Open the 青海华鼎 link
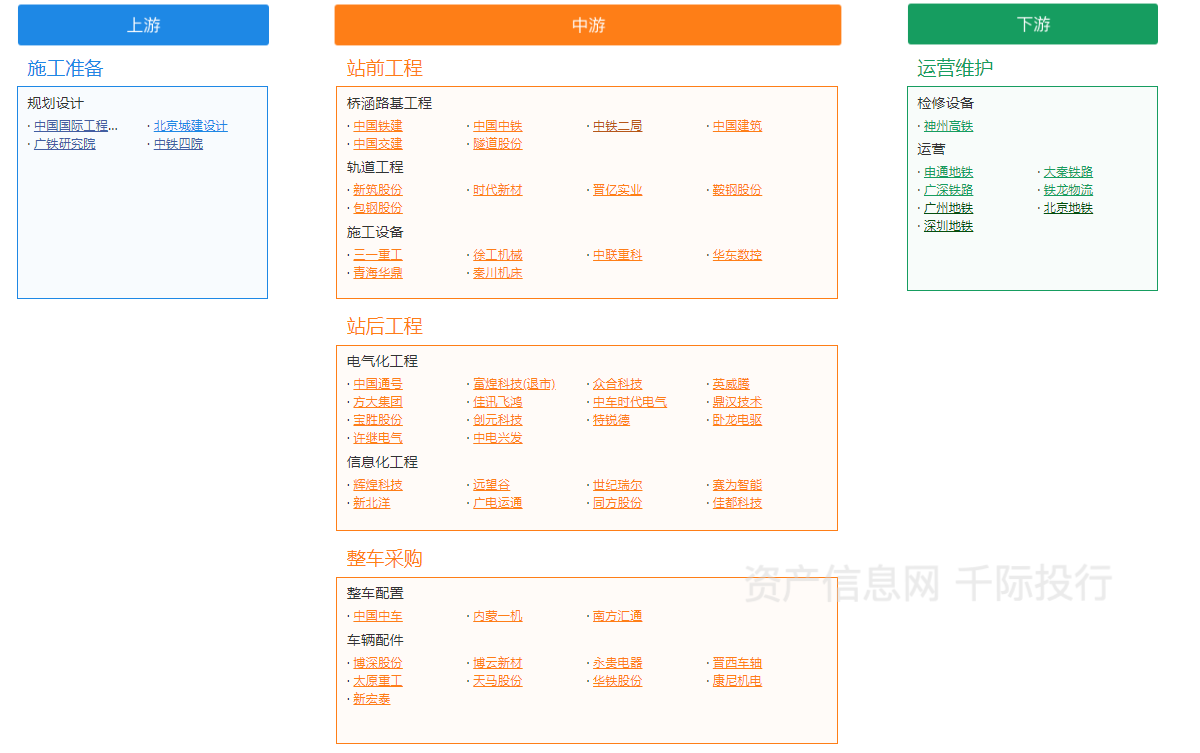Screen dimensions: 1200x753 pyautogui.click(x=378, y=273)
